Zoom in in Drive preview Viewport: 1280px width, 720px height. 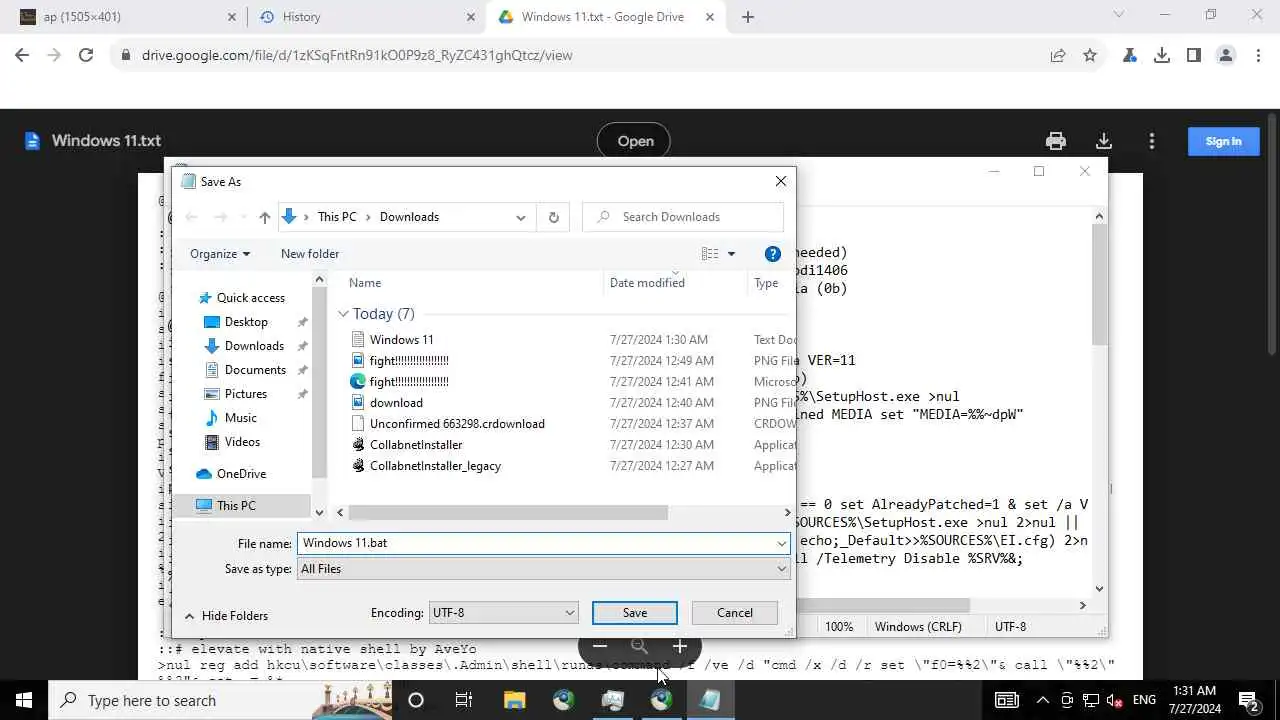680,646
